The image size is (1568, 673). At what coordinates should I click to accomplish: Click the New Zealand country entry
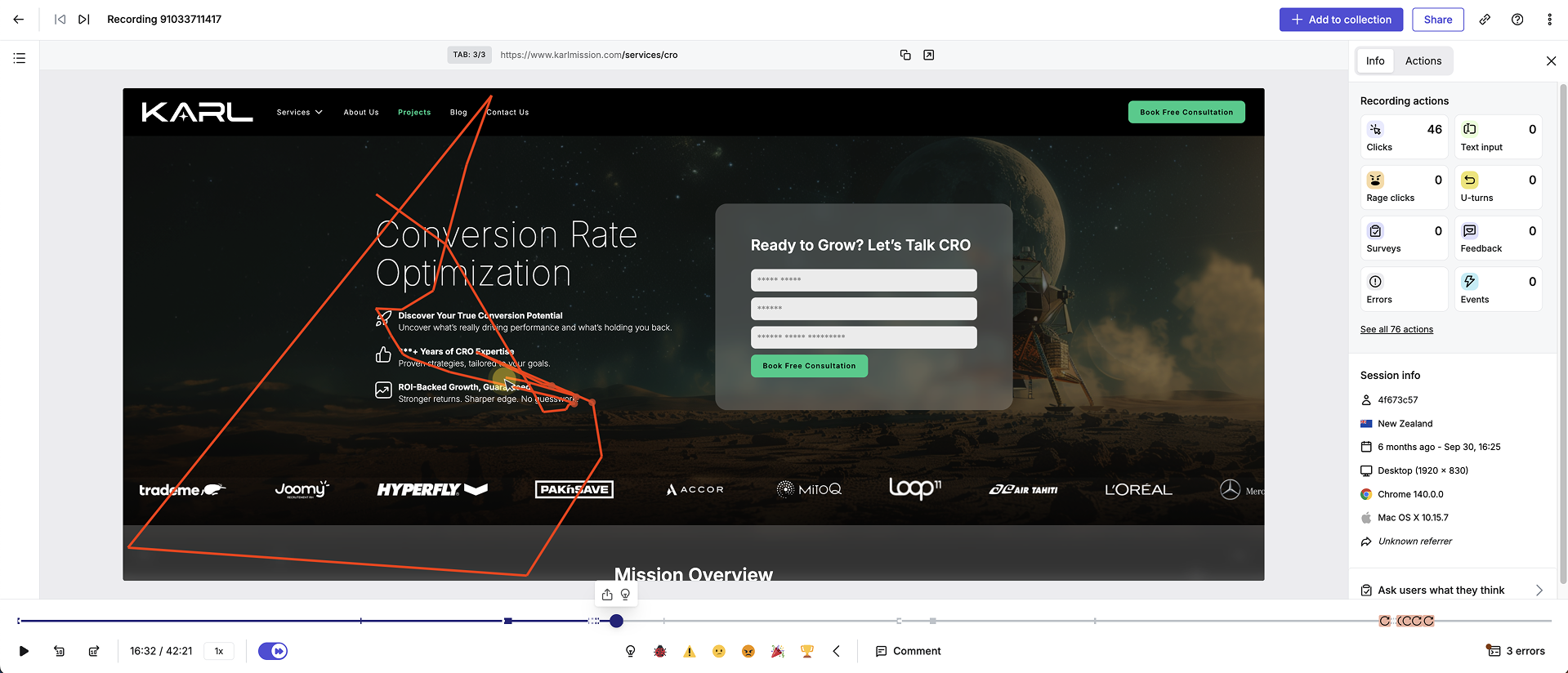(x=1405, y=424)
